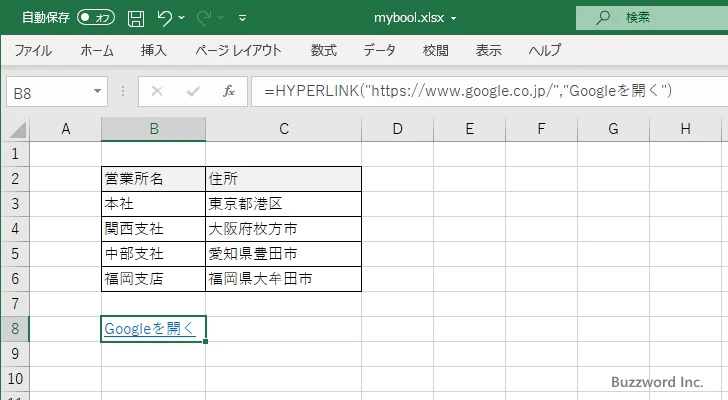This screenshot has width=728, height=400.
Task: Select the cell with 福岡県大牟田市
Action: tap(283, 279)
